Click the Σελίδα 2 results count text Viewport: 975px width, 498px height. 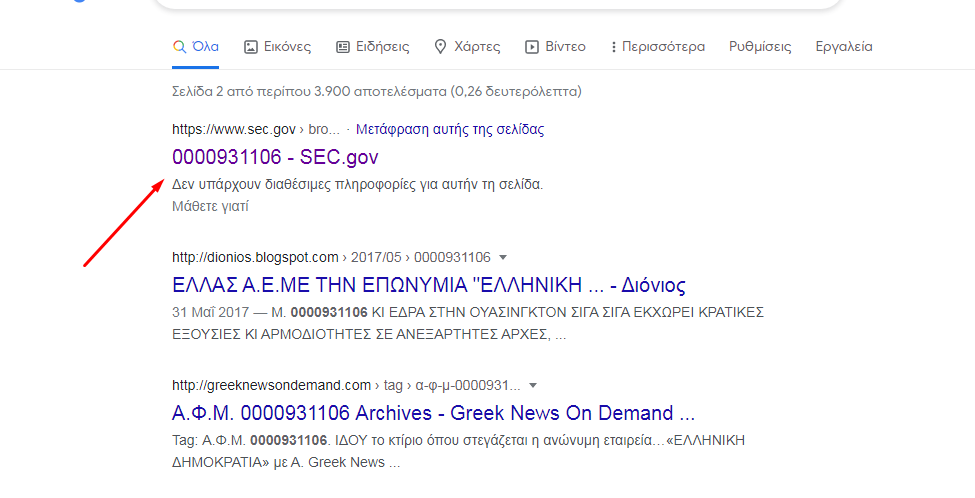pos(377,91)
